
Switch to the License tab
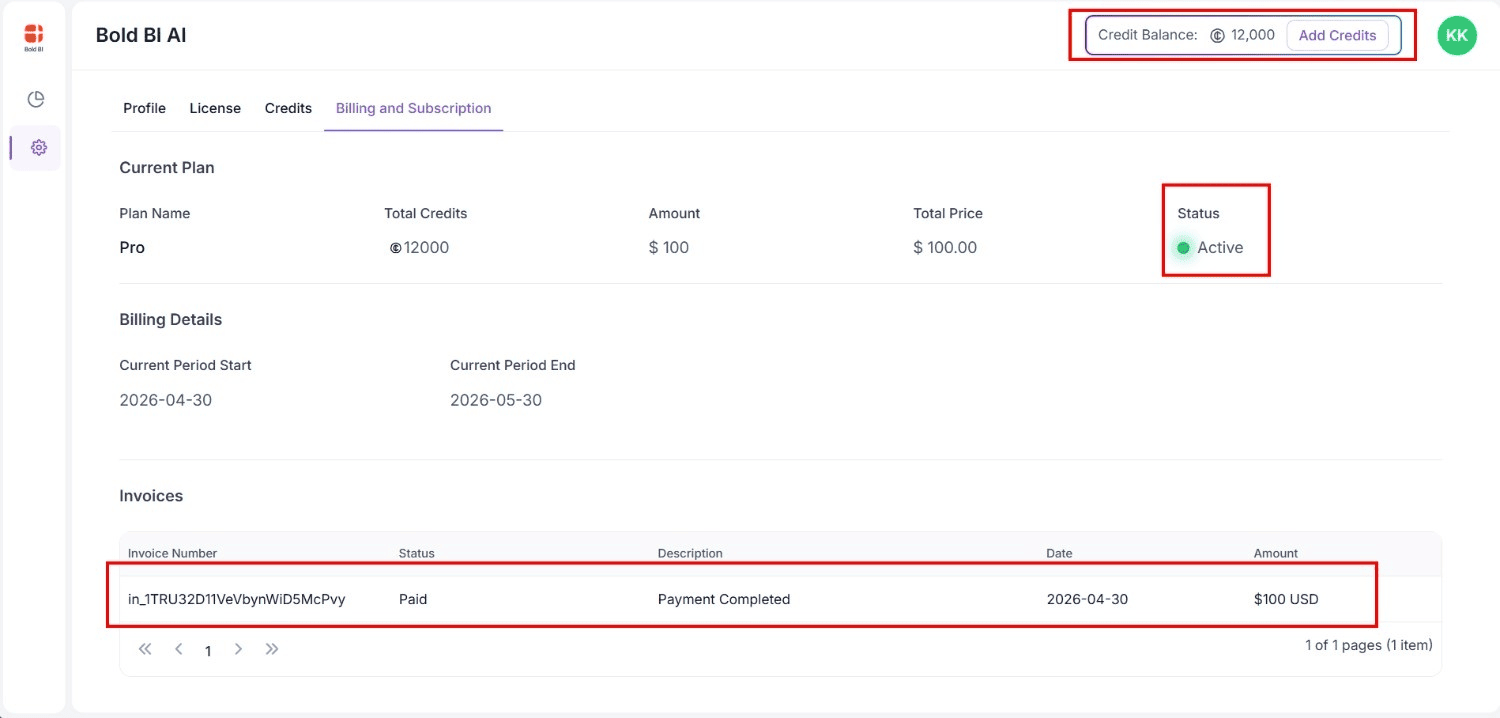point(215,108)
